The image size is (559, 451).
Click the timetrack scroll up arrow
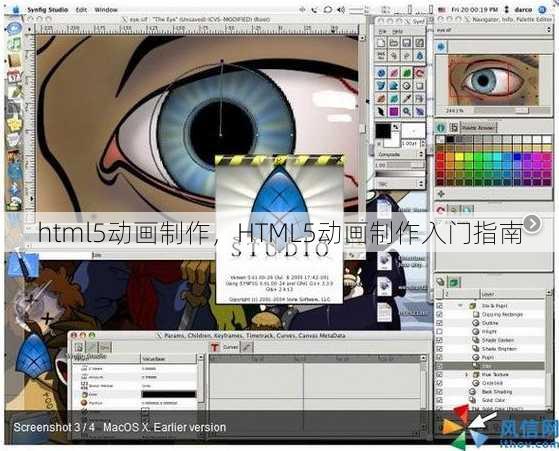pyautogui.click(x=424, y=357)
